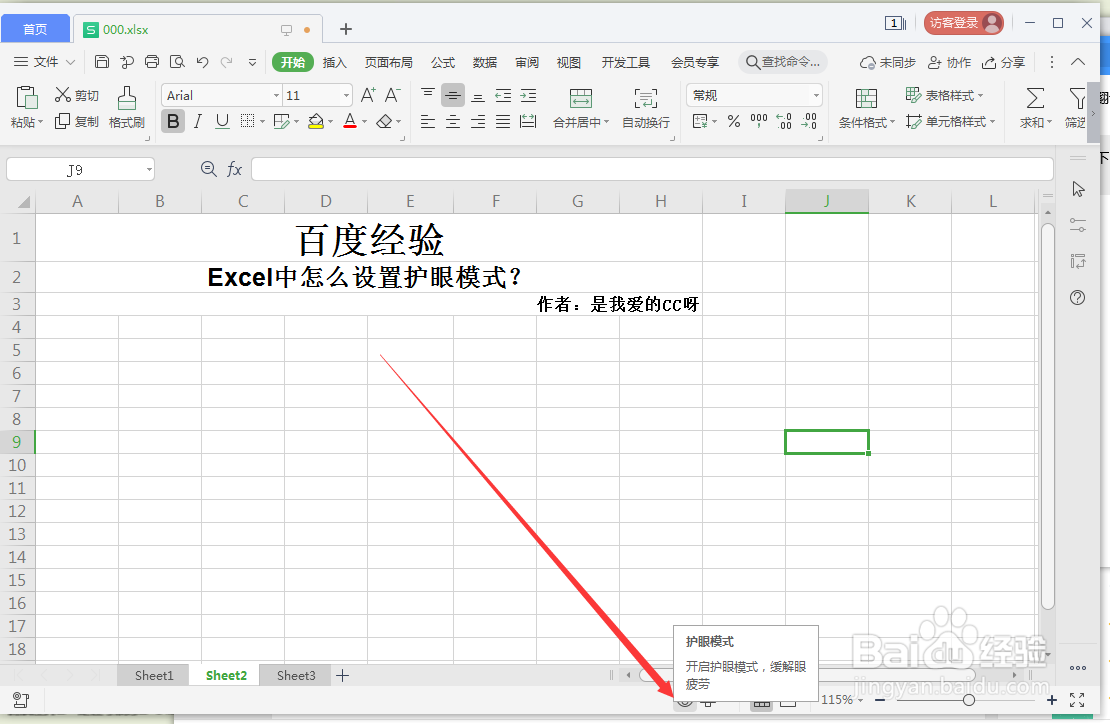
Task: Open Print Preview from quick toolbar
Action: click(177, 62)
